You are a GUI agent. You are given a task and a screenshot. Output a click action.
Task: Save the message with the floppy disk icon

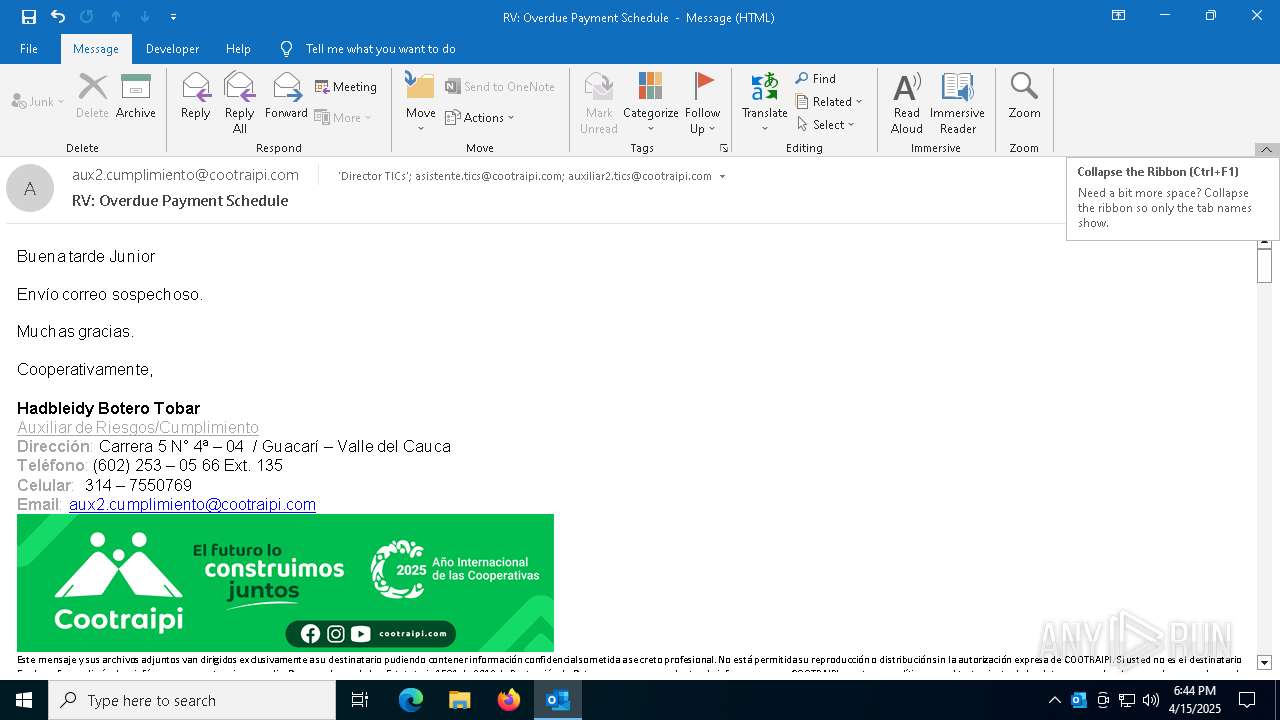tap(29, 17)
